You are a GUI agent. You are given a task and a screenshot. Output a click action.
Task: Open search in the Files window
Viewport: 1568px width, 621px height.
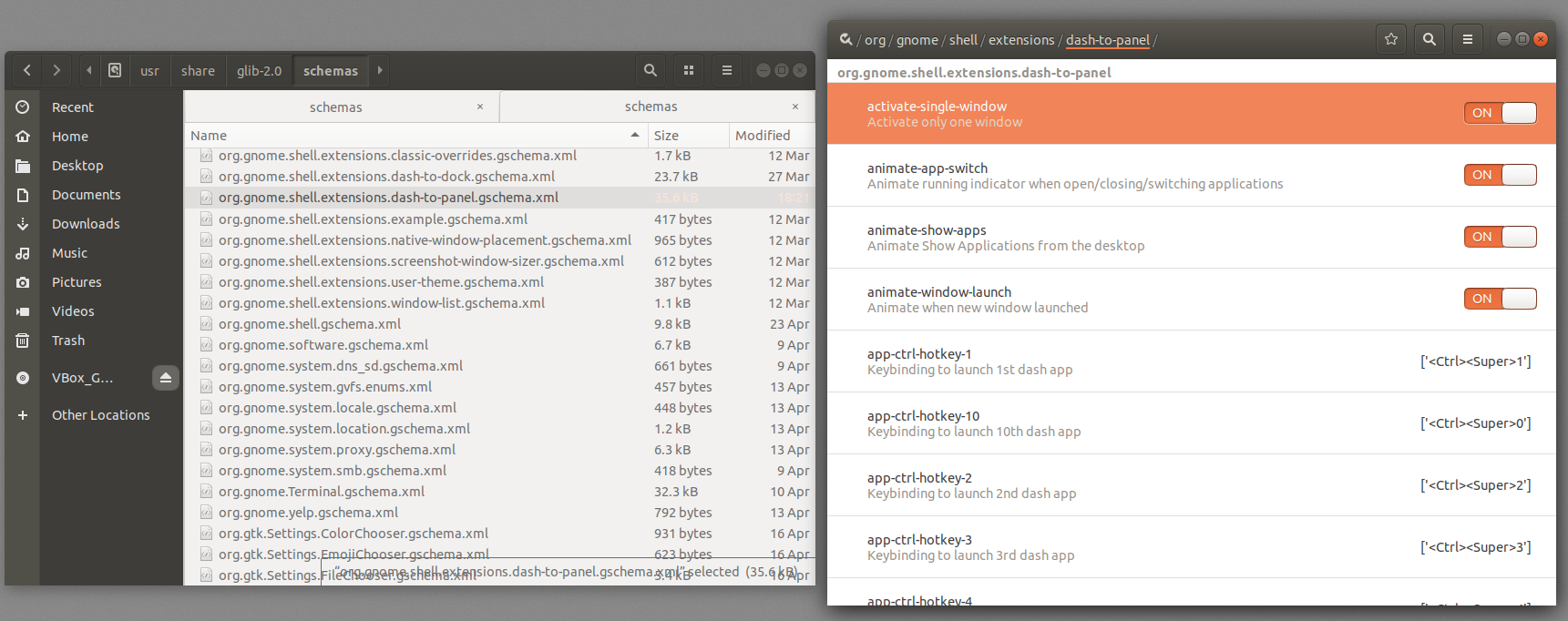pyautogui.click(x=651, y=70)
